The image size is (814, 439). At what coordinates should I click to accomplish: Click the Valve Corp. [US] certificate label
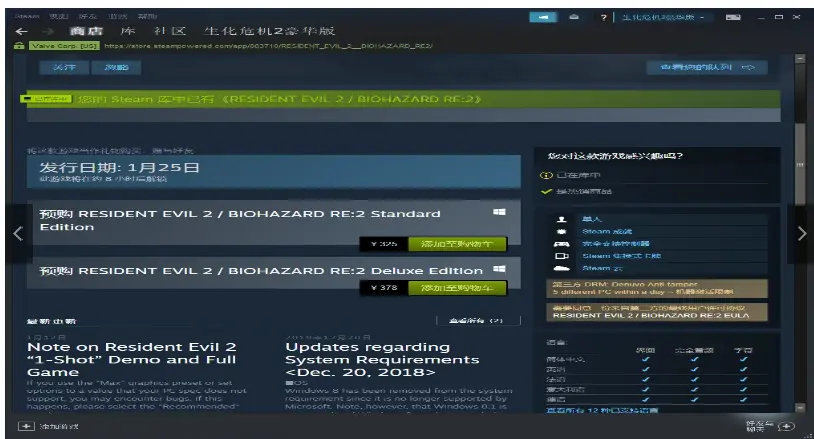(x=64, y=46)
